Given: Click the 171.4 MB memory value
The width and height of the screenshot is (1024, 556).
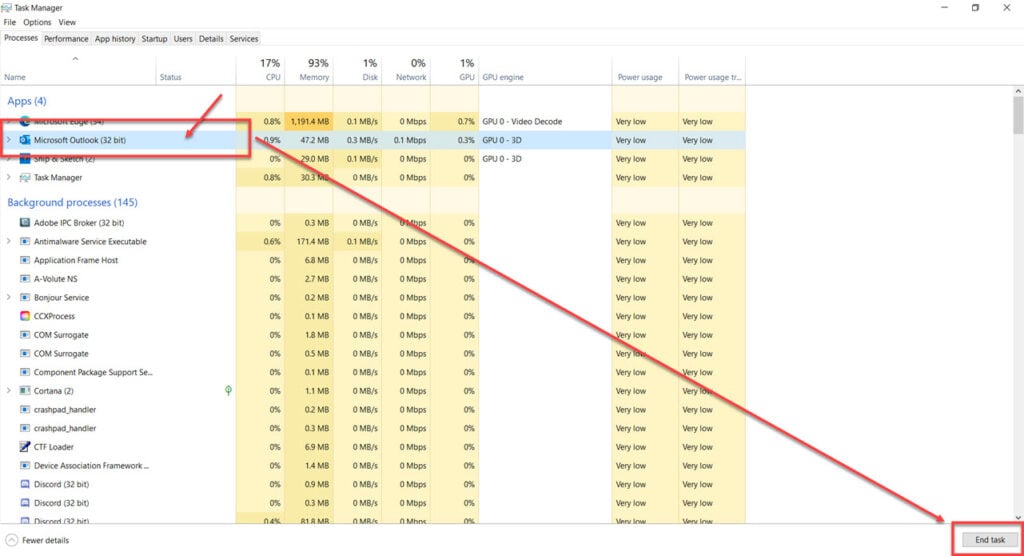Looking at the screenshot, I should tap(312, 242).
